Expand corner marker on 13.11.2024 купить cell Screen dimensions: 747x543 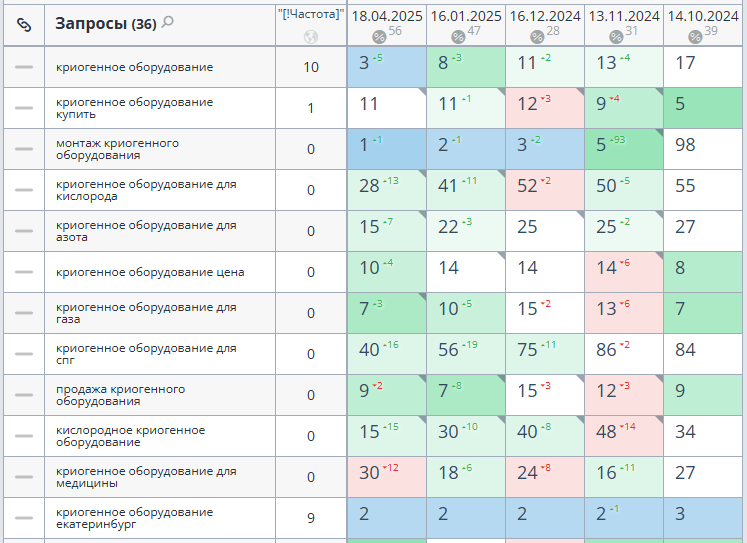tap(659, 92)
